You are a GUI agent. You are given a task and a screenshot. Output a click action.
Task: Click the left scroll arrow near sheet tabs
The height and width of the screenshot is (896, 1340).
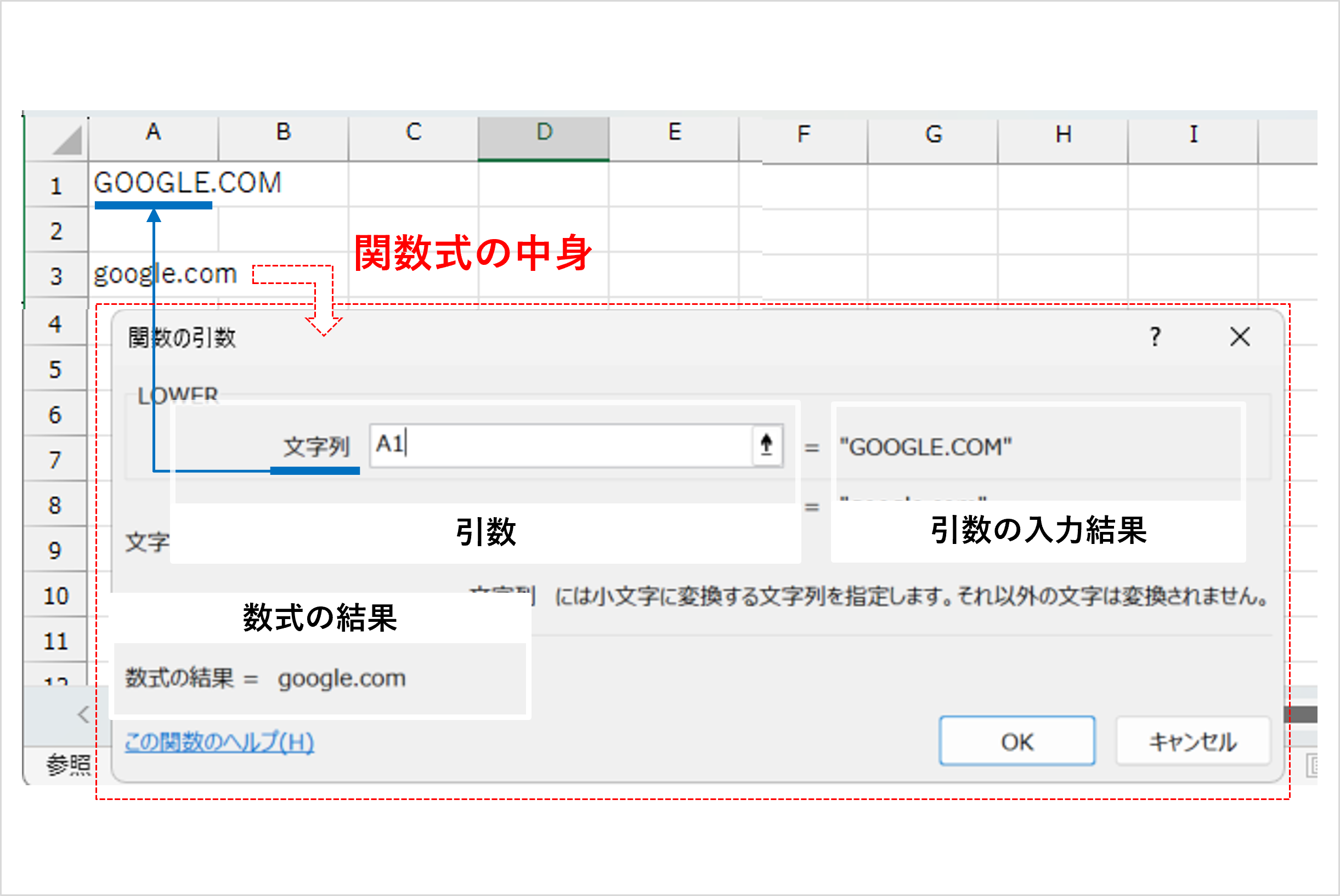click(83, 716)
